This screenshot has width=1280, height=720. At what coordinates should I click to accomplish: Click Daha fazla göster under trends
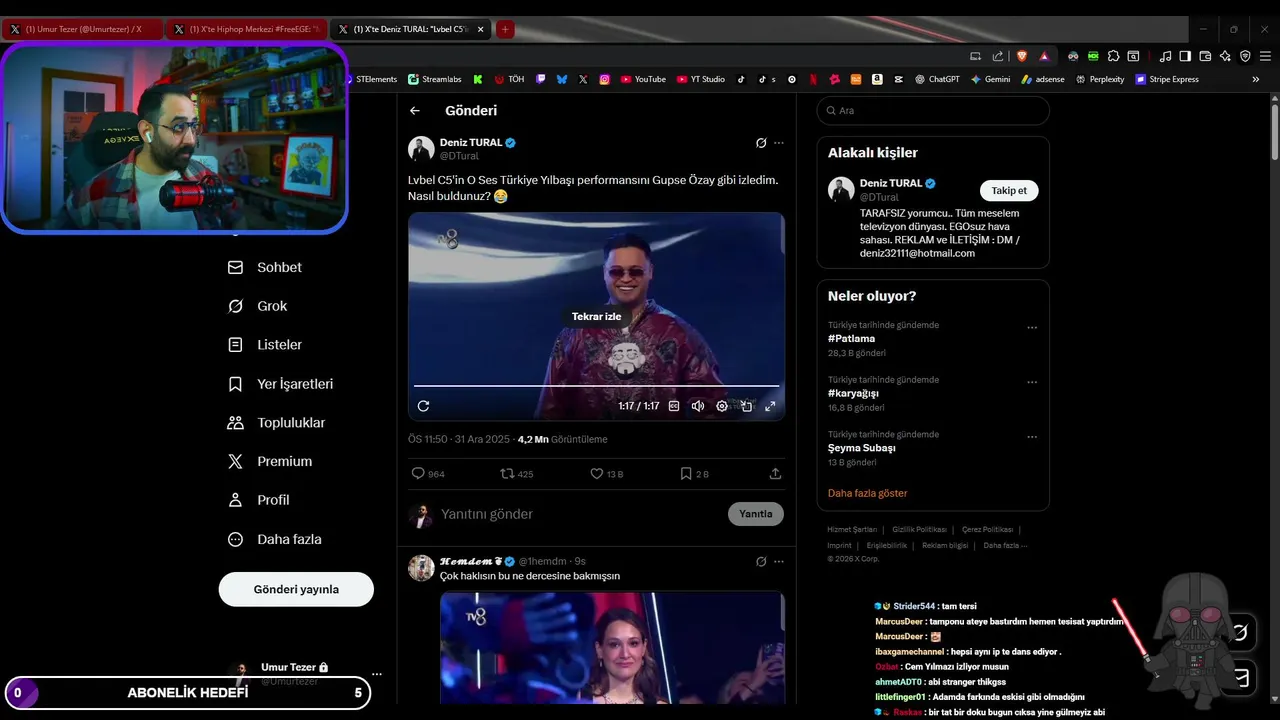point(867,493)
